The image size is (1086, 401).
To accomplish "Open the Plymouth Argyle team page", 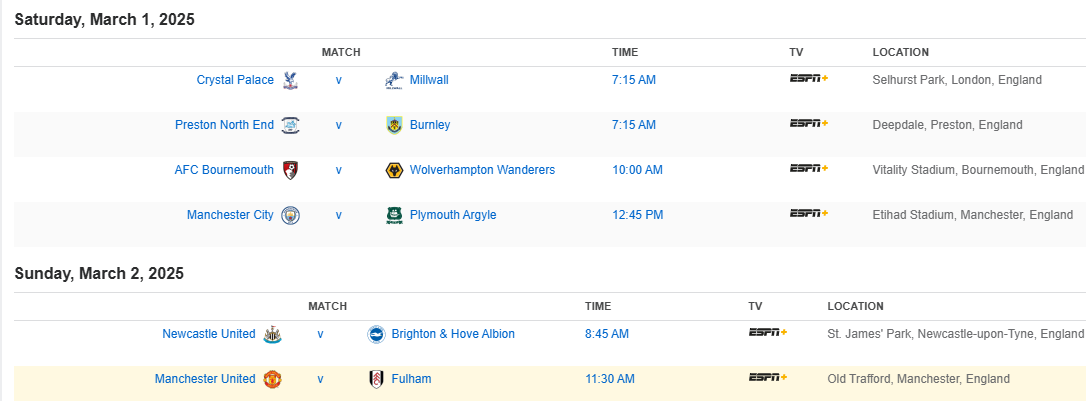I will pyautogui.click(x=453, y=215).
